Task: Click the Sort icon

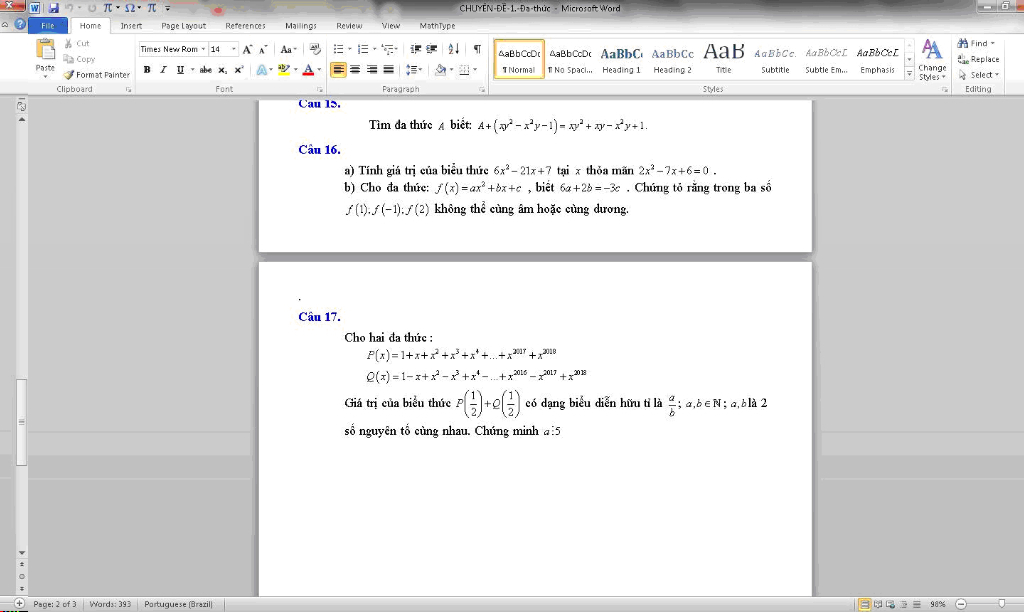Action: [x=454, y=49]
